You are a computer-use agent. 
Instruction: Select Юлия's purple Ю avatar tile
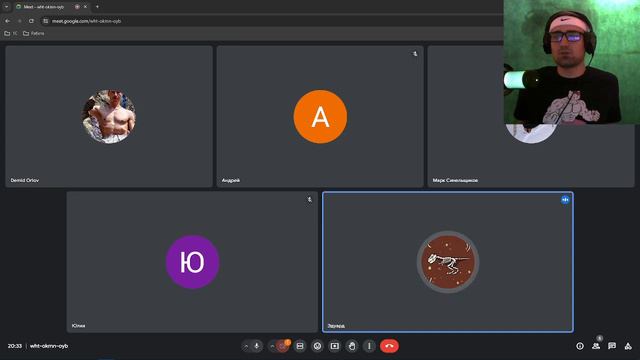pos(192,262)
